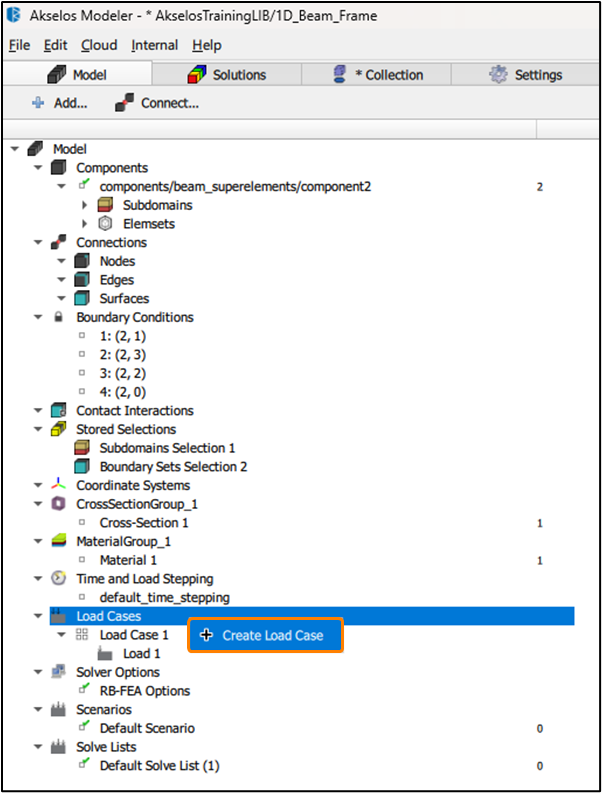The width and height of the screenshot is (602, 793).
Task: Click the Collection tab icon
Action: [x=340, y=74]
